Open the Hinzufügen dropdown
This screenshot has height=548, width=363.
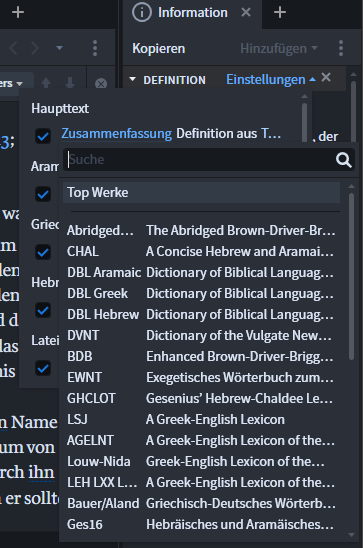pyautogui.click(x=279, y=49)
